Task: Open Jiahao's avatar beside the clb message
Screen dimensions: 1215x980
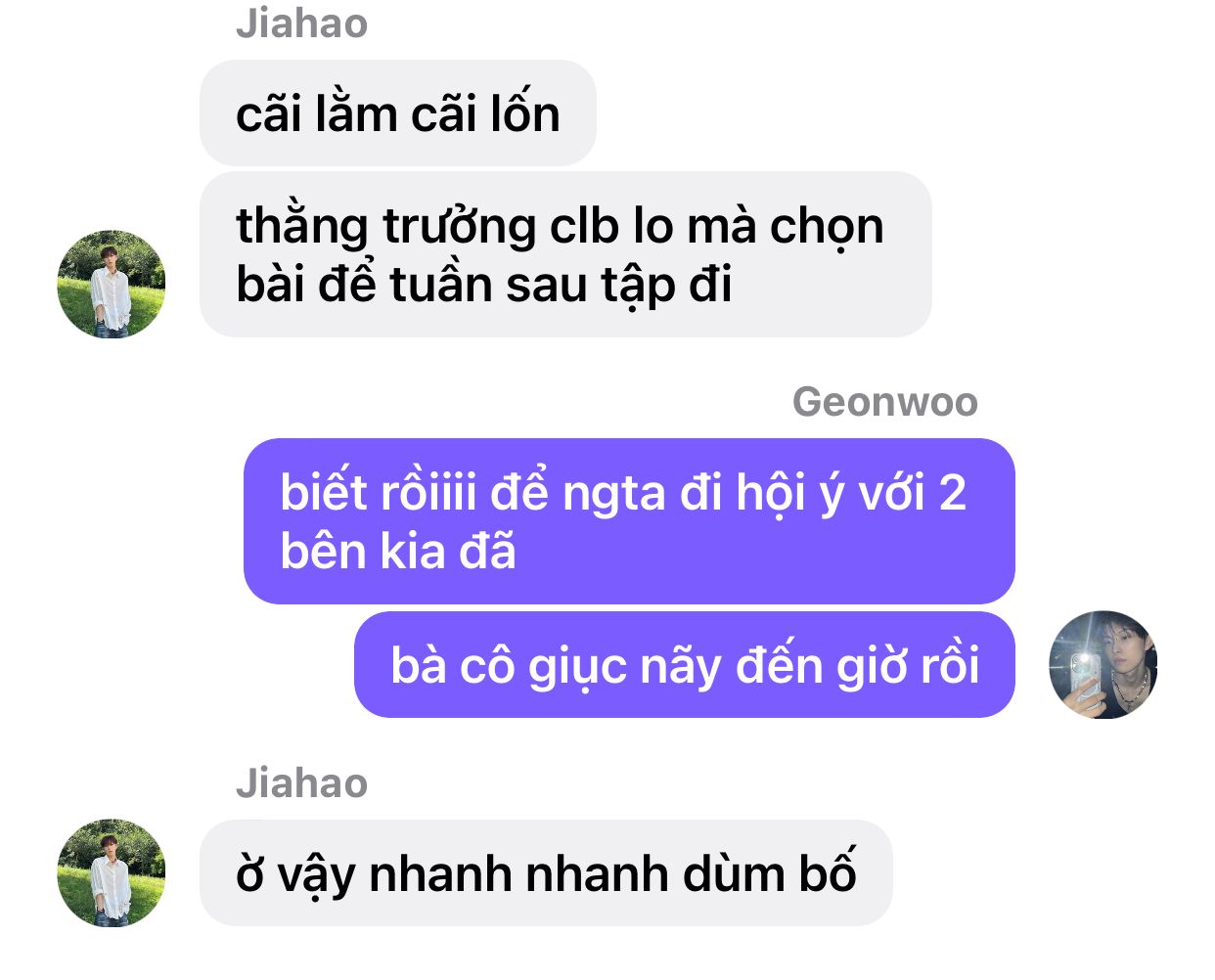Action: 112,285
